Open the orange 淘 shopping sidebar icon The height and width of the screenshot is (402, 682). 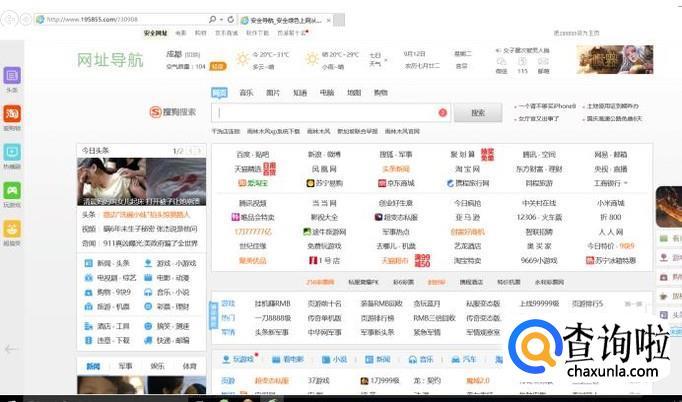coord(12,114)
